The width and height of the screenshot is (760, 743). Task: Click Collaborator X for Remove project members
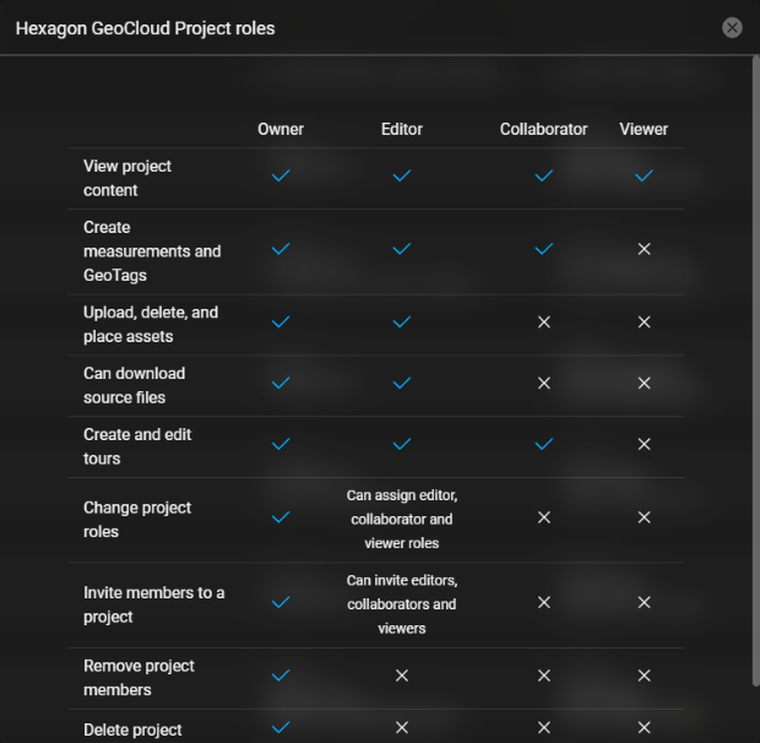click(544, 676)
